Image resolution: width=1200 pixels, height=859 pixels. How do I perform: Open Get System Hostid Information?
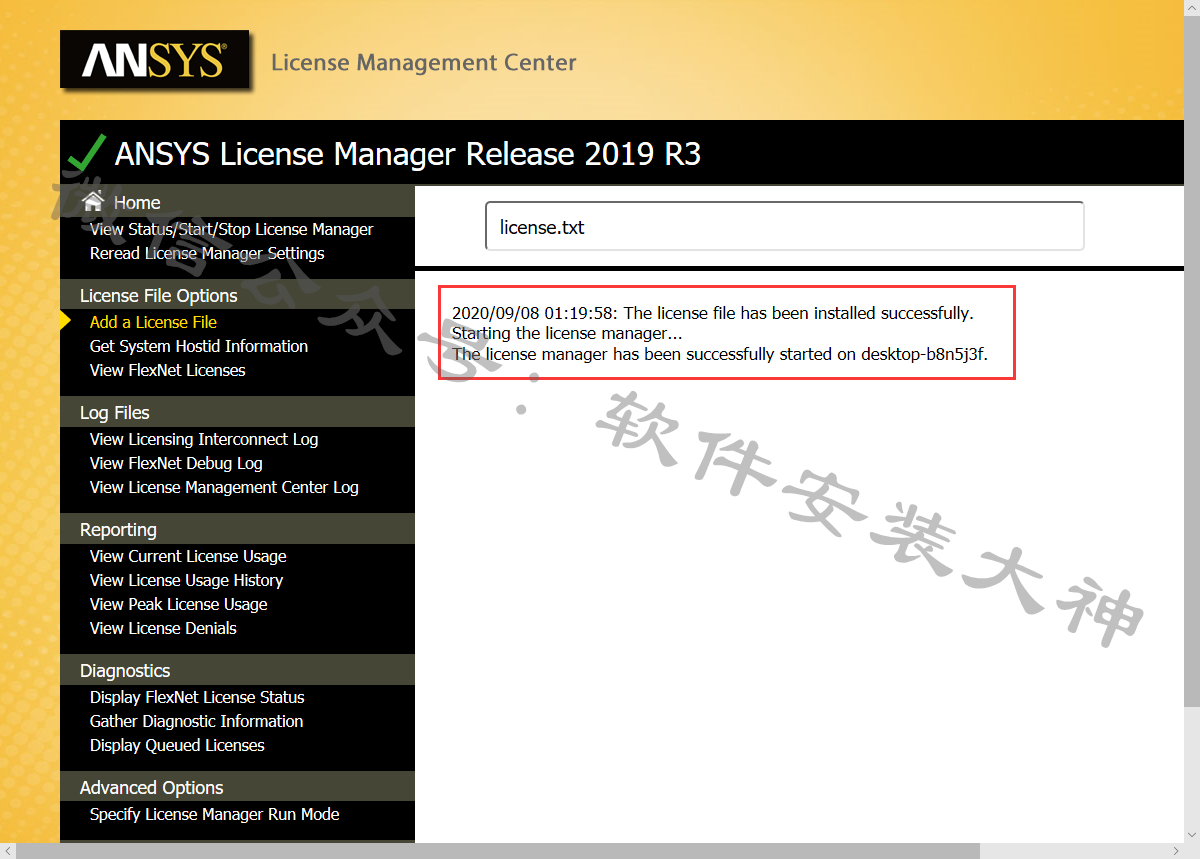click(199, 346)
